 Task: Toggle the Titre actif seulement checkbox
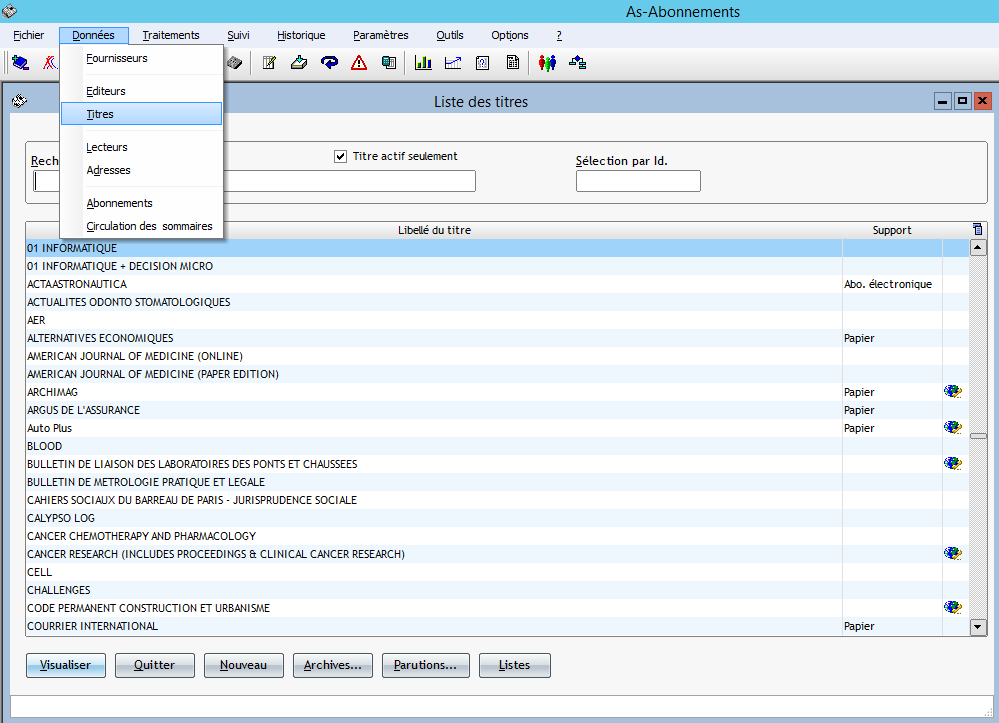(x=340, y=156)
